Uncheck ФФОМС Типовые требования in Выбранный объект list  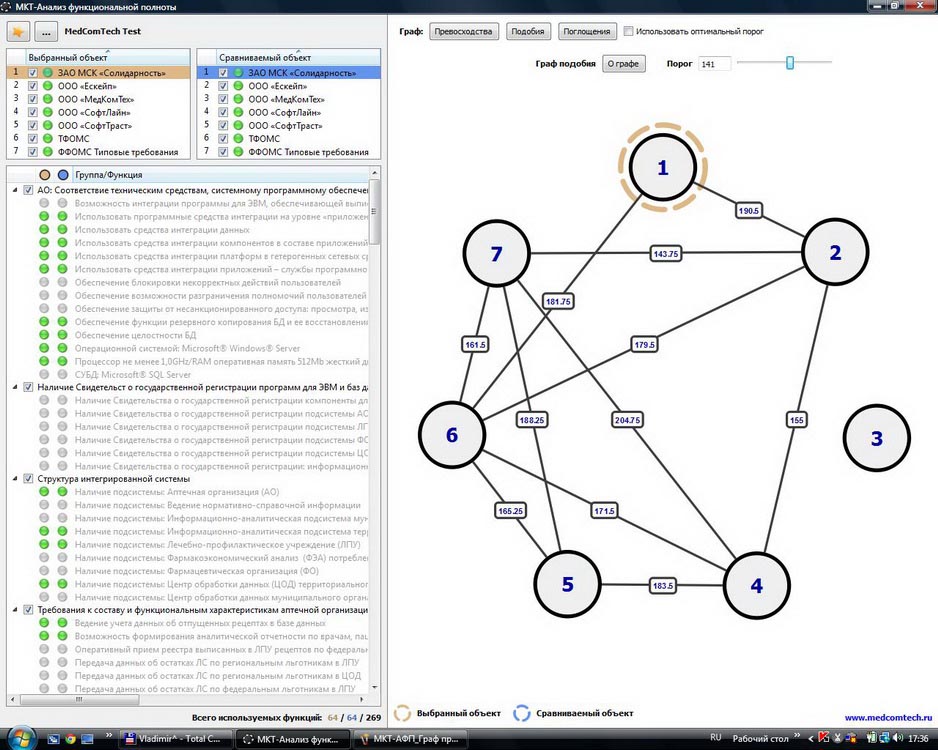click(33, 152)
